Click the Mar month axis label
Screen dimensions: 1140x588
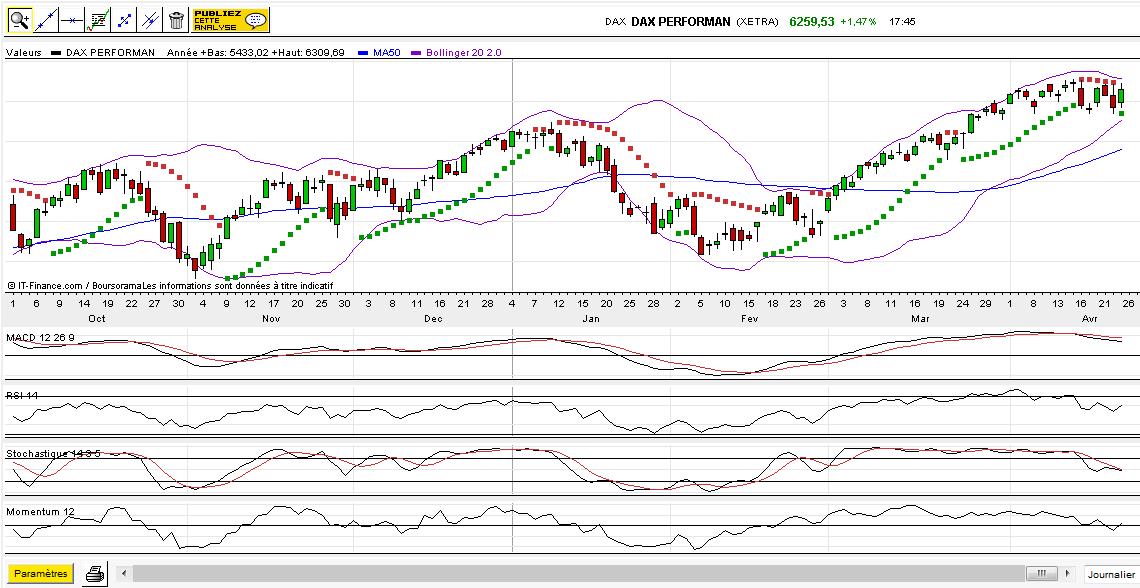coord(920,318)
